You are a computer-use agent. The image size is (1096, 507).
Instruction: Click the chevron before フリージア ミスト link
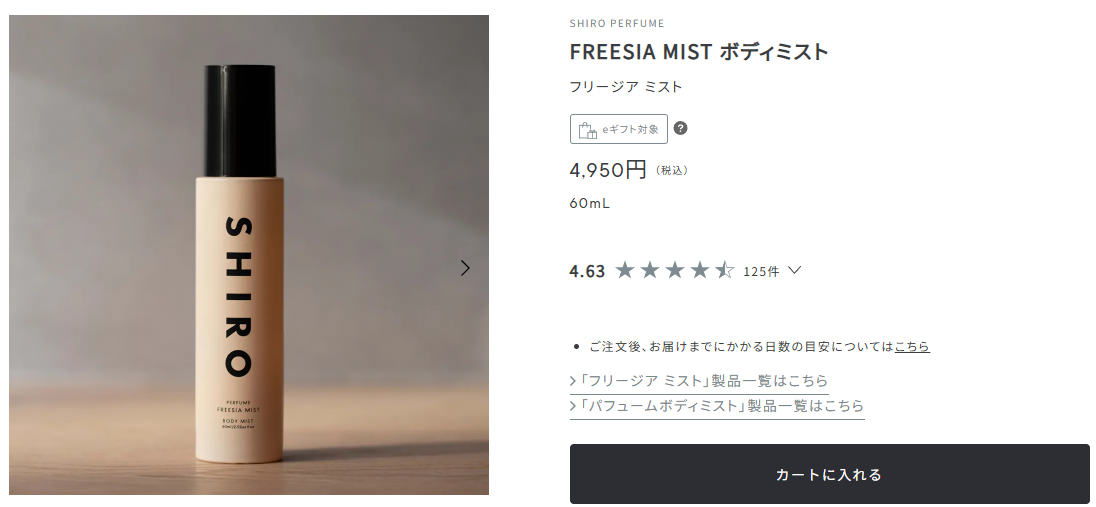pos(573,381)
